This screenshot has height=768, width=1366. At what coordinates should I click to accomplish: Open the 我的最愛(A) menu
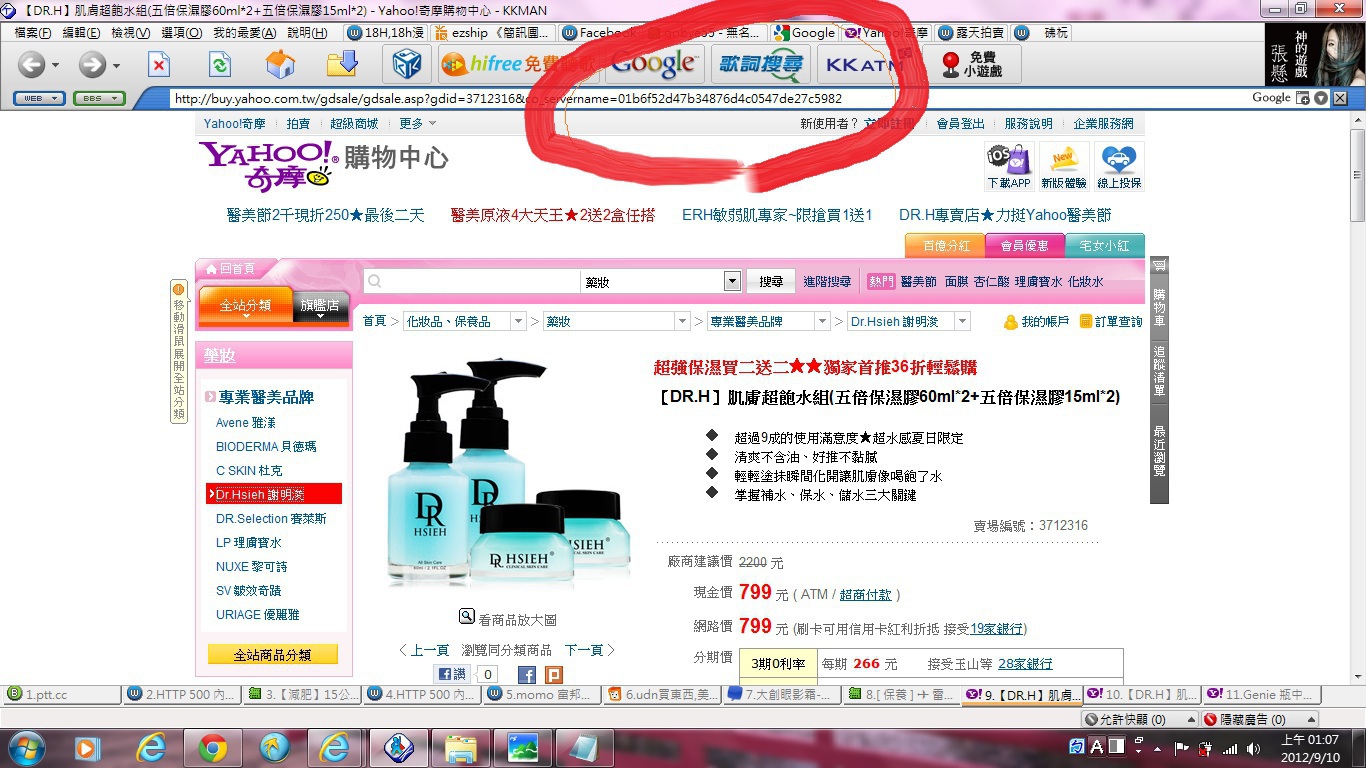tap(244, 33)
